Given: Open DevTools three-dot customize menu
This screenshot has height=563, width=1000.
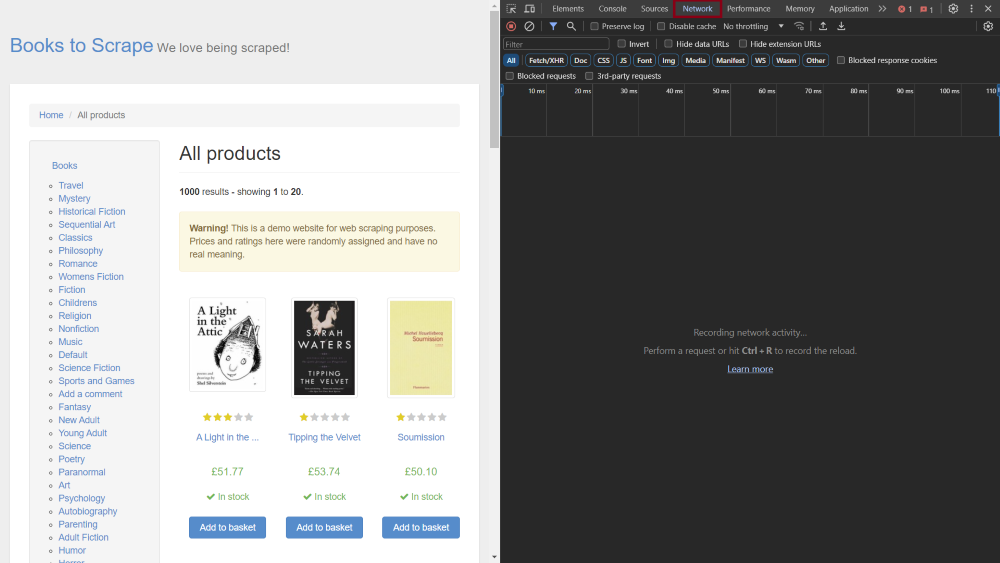Looking at the screenshot, I should pos(971,9).
